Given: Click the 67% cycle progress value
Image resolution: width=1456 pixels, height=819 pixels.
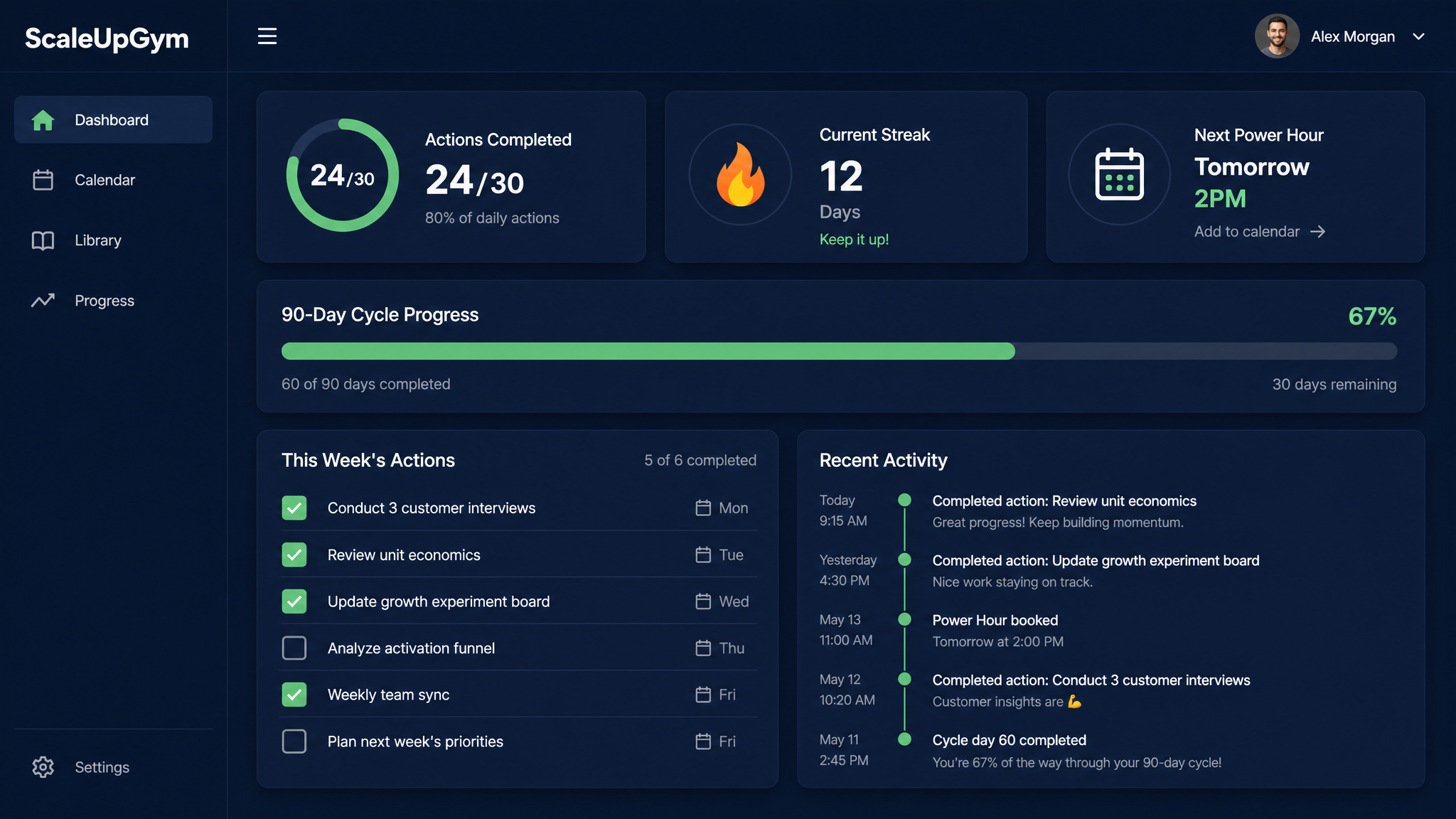Looking at the screenshot, I should click(x=1372, y=316).
